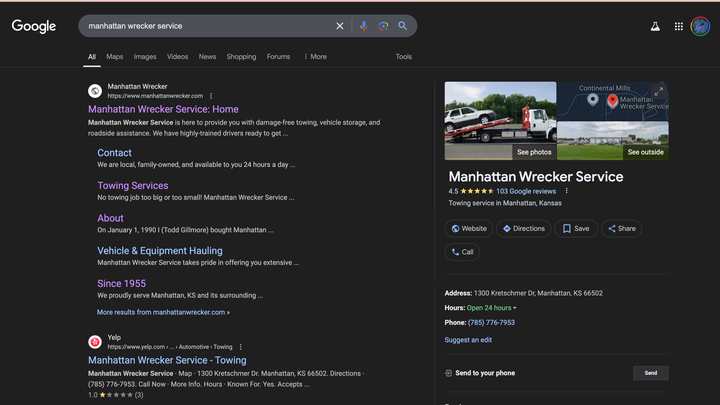Viewport: 720px width, 405px height.
Task: Save Manhattan Wrecker Service place
Action: tap(576, 229)
